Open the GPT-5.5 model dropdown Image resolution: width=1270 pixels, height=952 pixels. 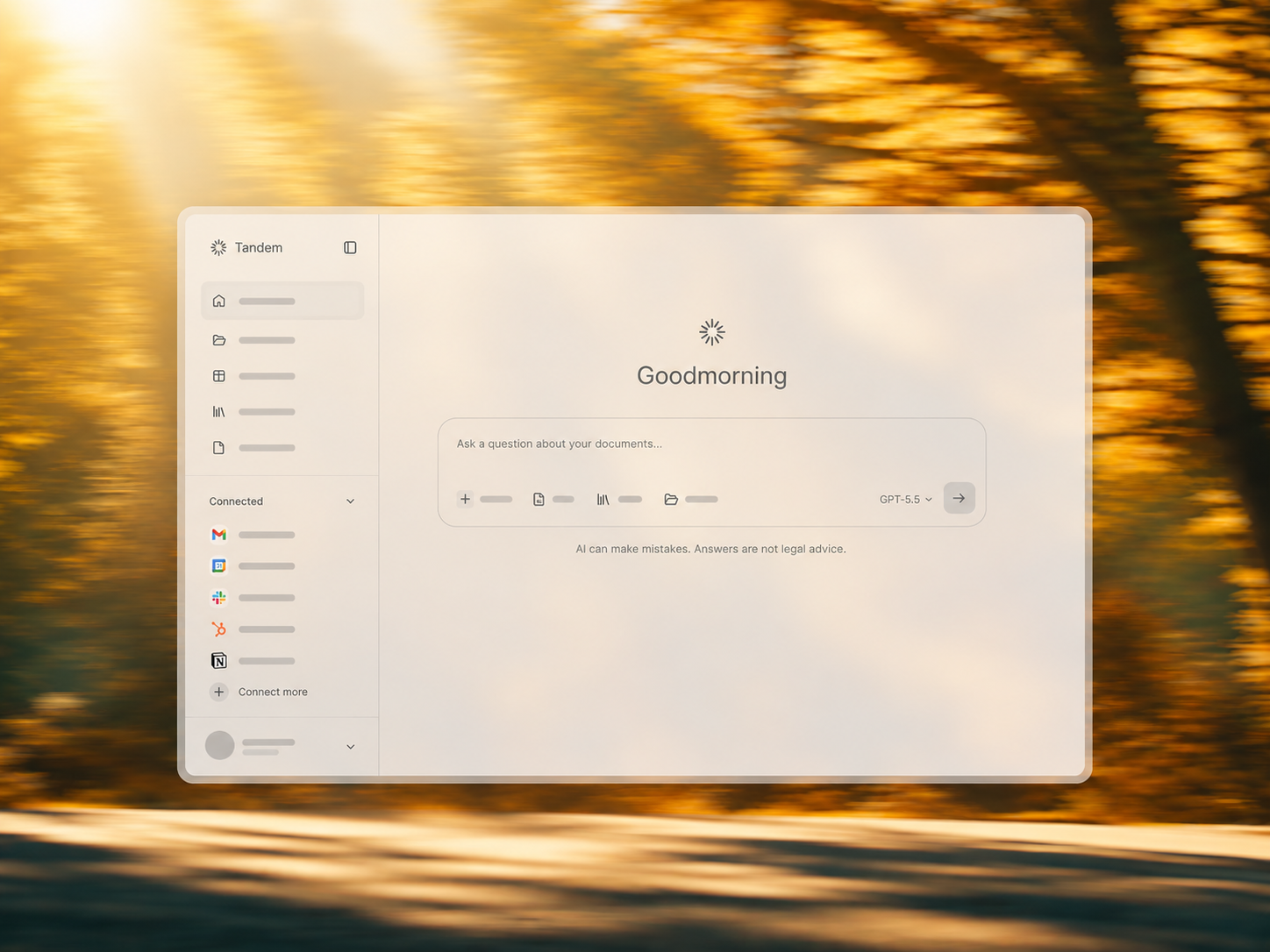coord(906,499)
